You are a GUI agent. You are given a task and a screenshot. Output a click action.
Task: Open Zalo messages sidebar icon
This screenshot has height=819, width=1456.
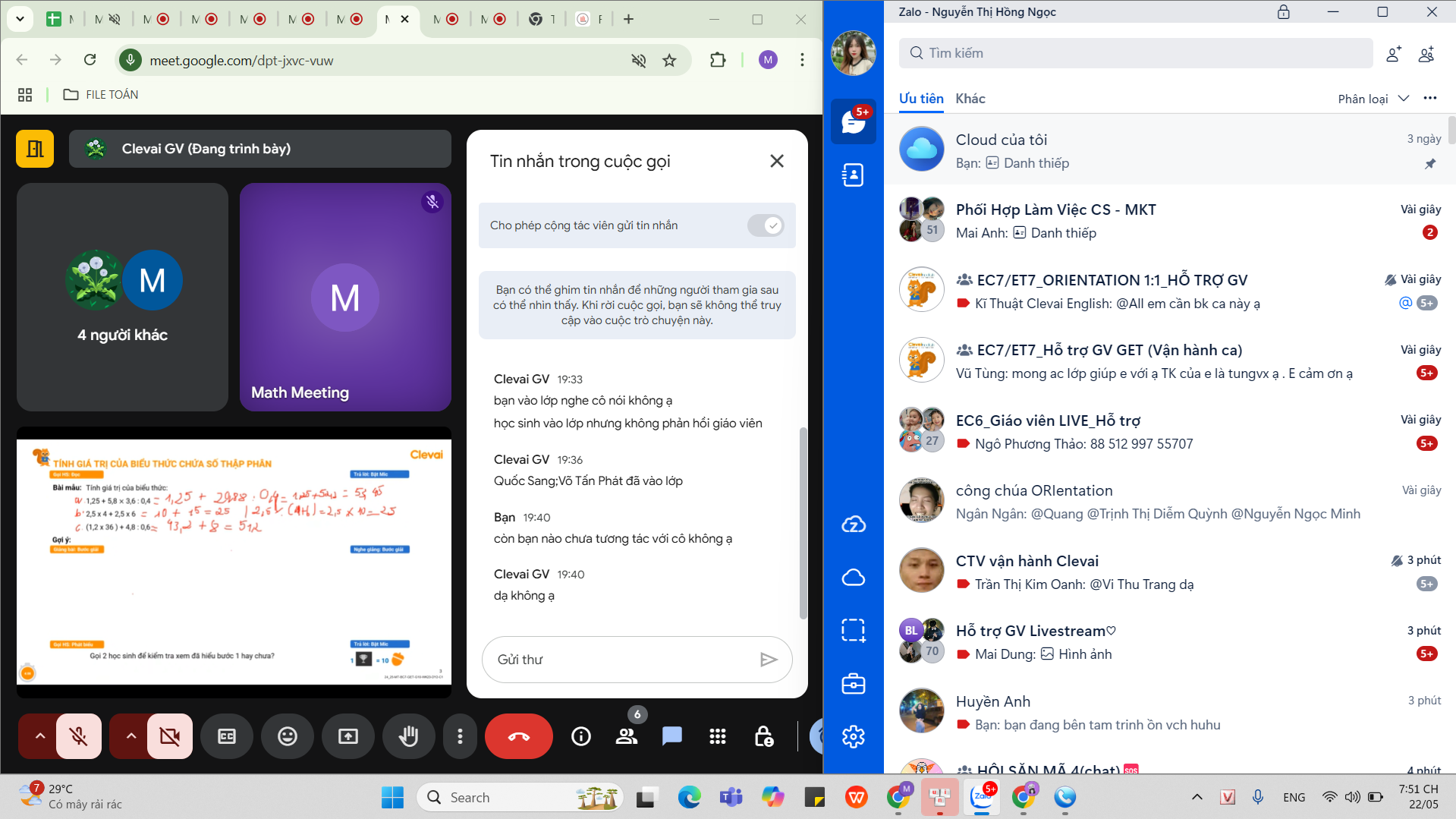(x=854, y=121)
